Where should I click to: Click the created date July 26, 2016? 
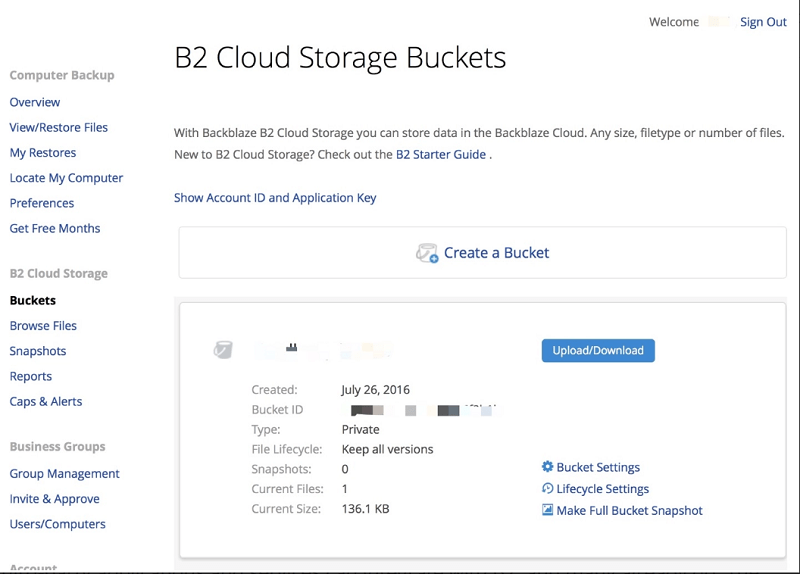pos(376,390)
